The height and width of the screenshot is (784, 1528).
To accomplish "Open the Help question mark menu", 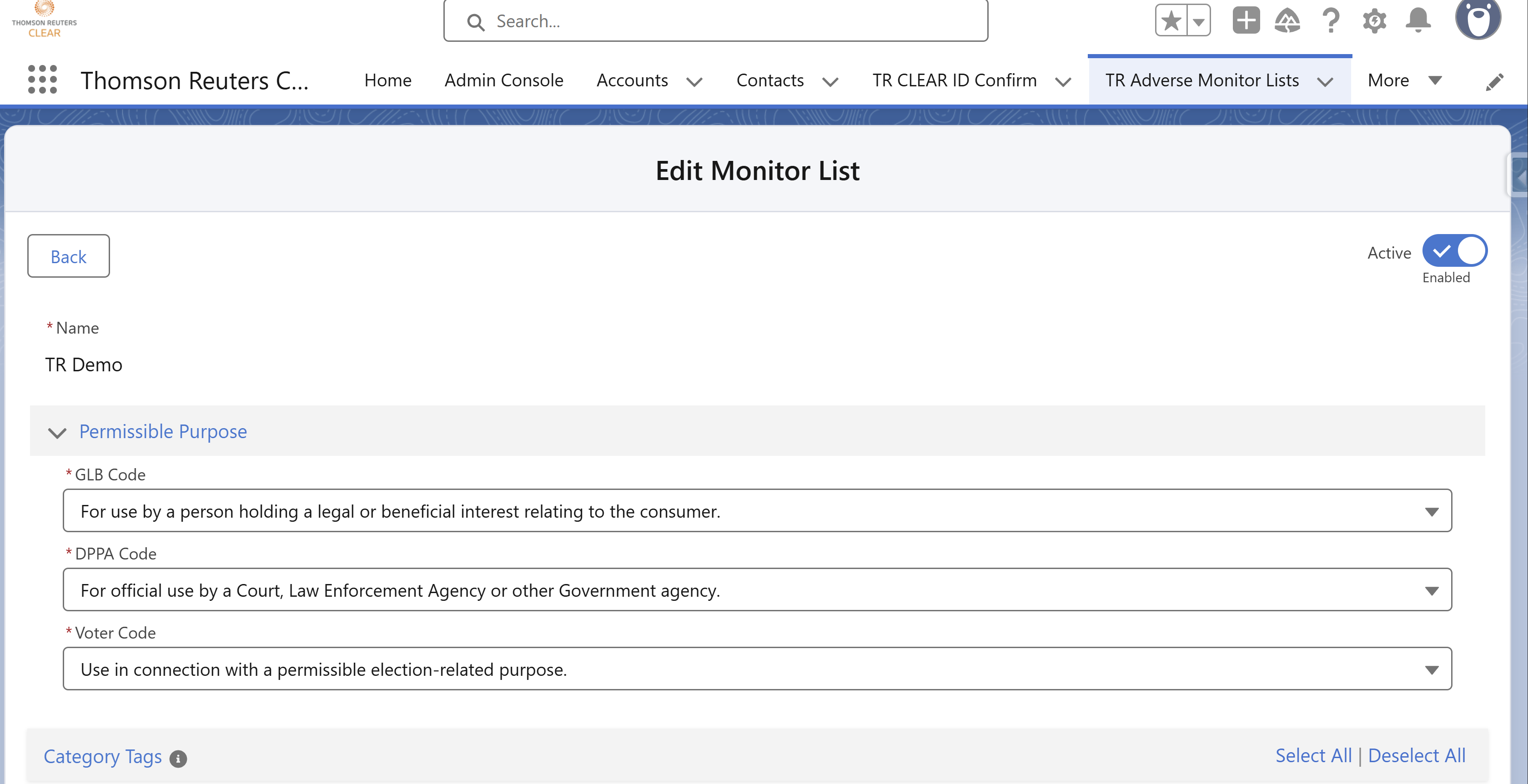I will 1331,21.
